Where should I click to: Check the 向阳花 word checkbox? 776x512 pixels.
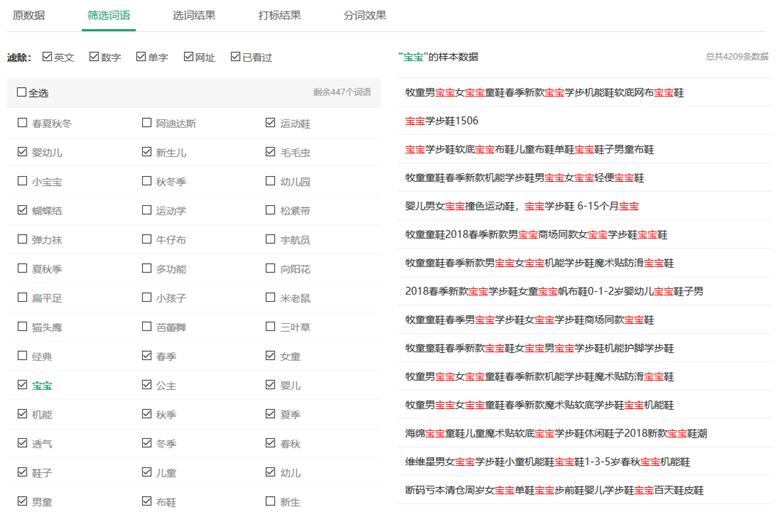(270, 268)
